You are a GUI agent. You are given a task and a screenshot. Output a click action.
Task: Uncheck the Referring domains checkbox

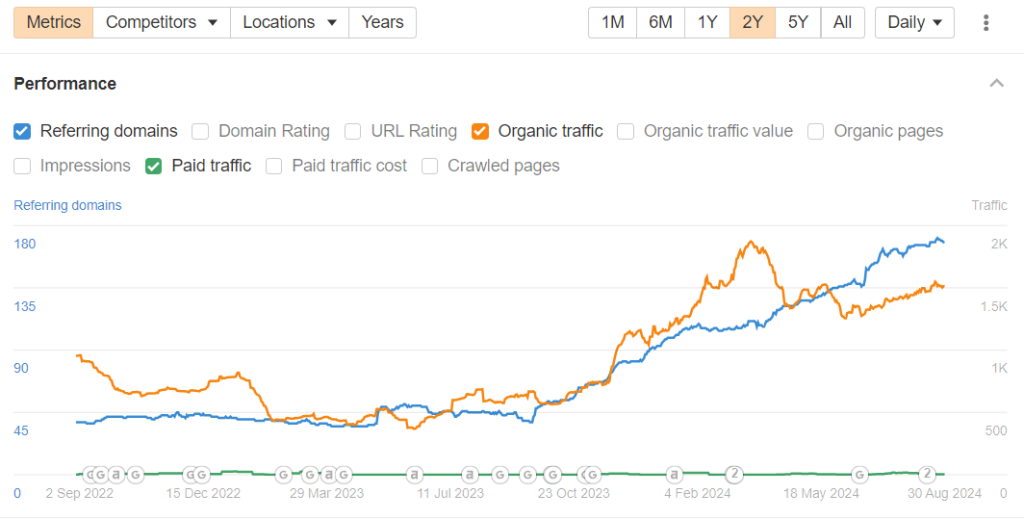click(23, 131)
